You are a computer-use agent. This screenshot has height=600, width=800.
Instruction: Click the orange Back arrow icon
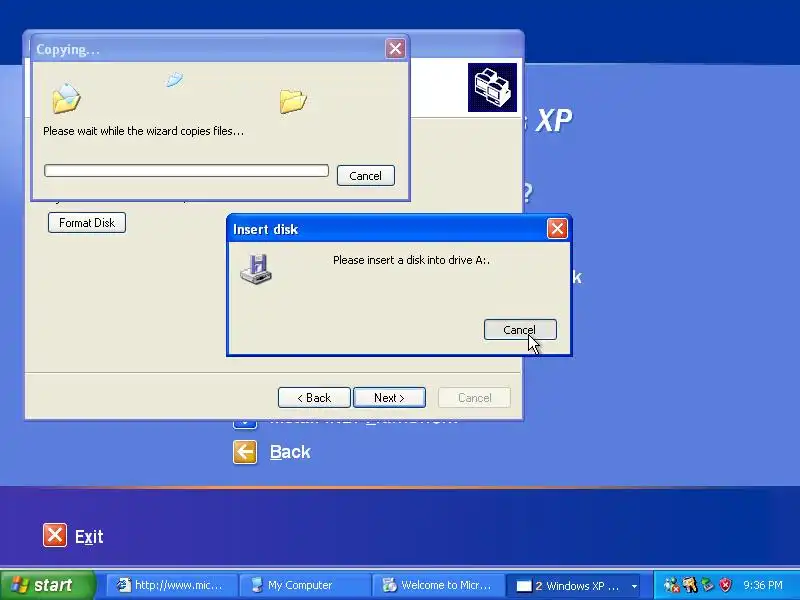pos(245,452)
